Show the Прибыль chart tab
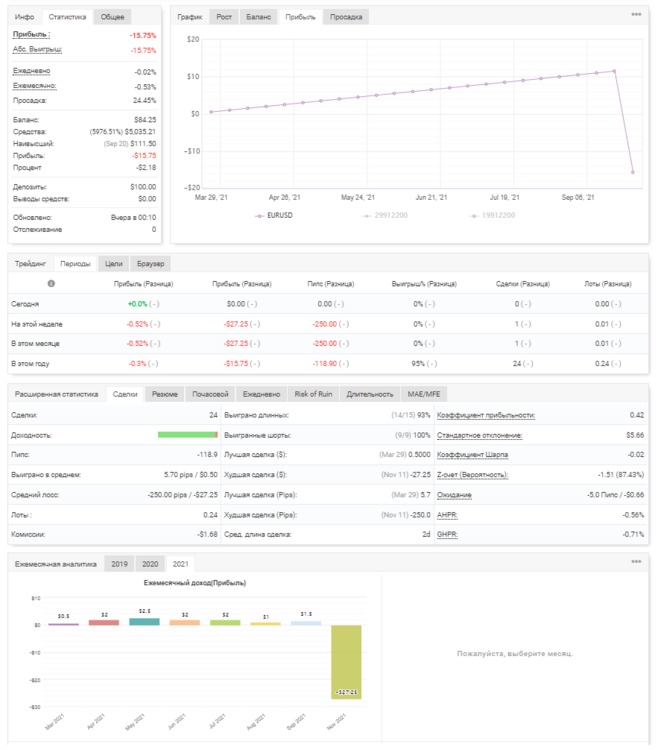Screen dimensions: 658x750 pyautogui.click(x=300, y=17)
